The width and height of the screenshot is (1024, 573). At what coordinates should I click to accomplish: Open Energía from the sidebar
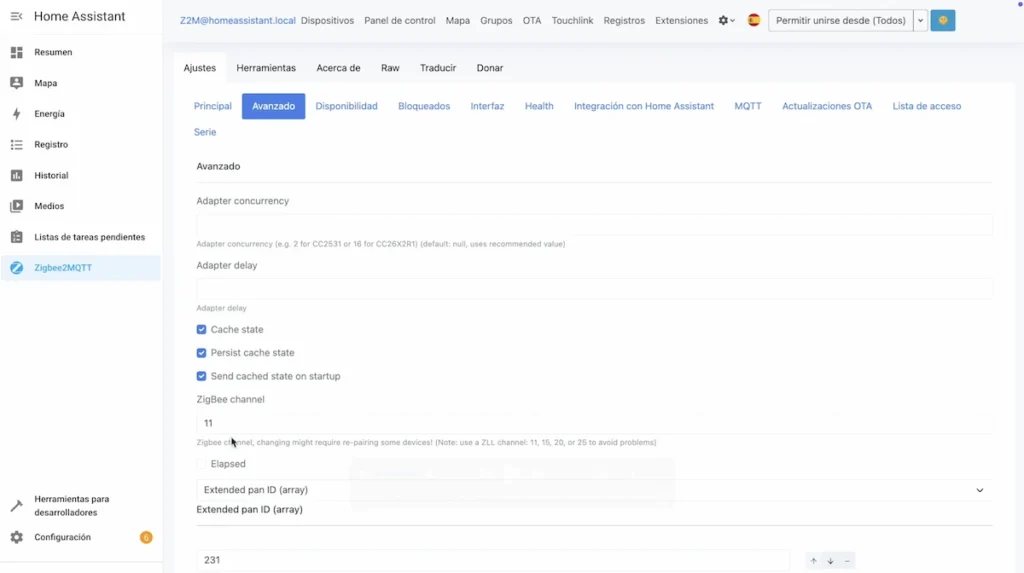click(x=49, y=114)
